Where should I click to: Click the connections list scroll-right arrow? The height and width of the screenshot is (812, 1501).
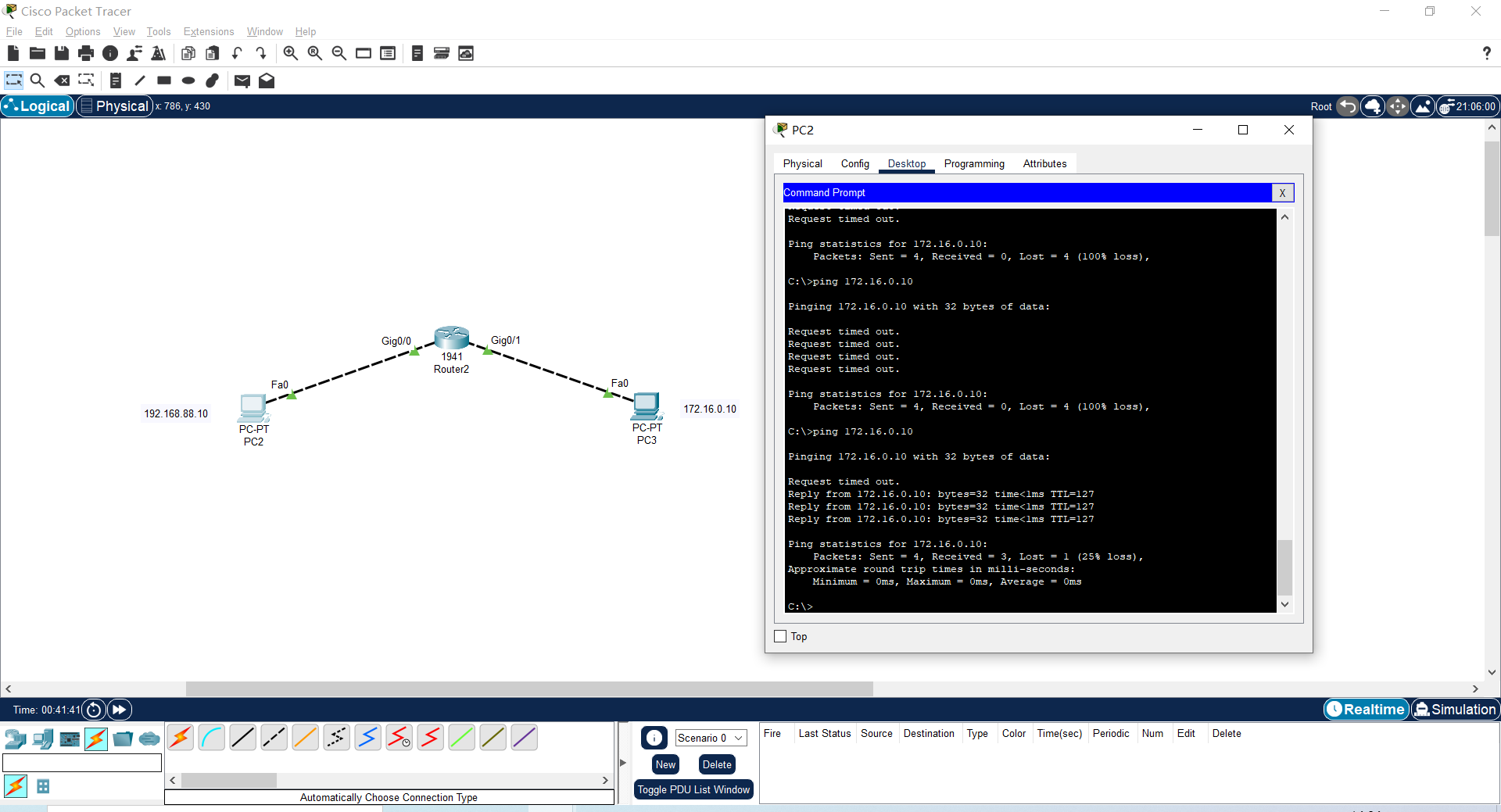click(605, 780)
